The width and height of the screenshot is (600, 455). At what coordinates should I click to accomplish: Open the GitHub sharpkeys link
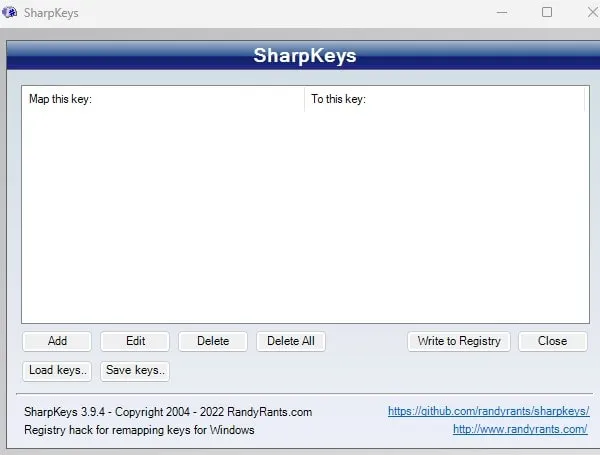tap(488, 411)
